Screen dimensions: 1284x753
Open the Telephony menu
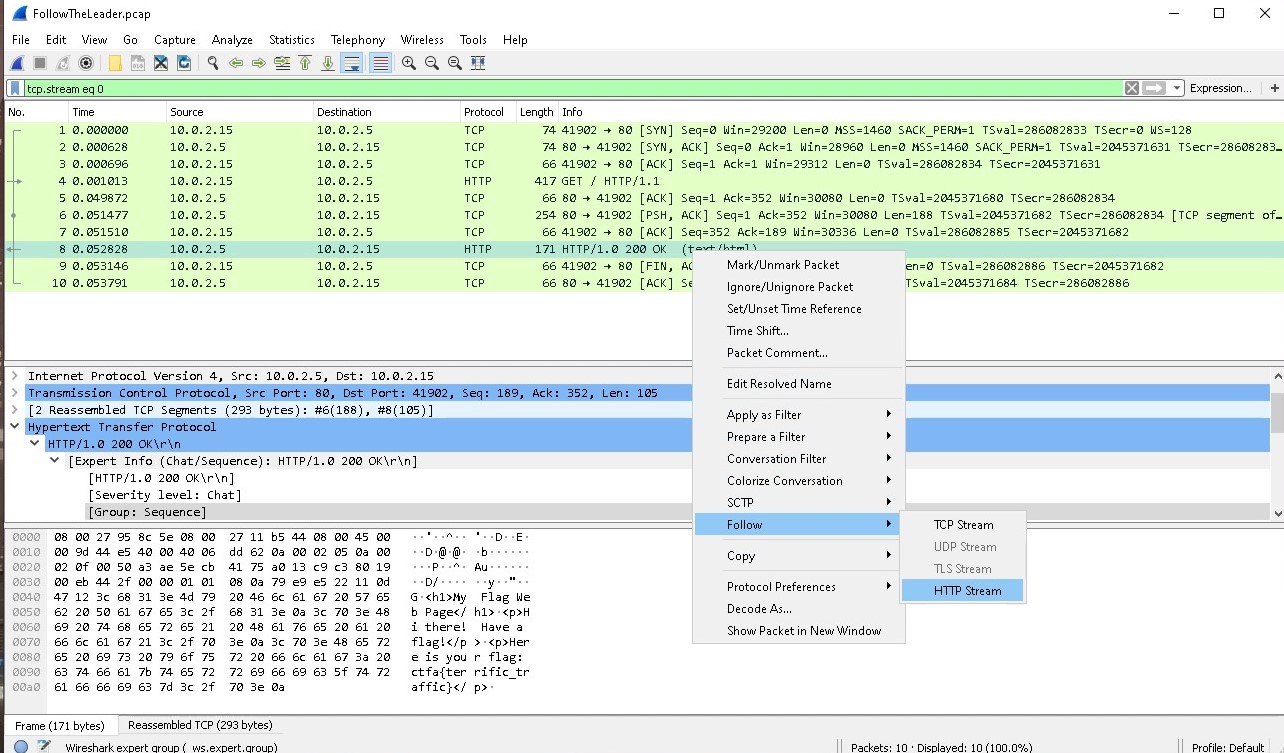[358, 40]
